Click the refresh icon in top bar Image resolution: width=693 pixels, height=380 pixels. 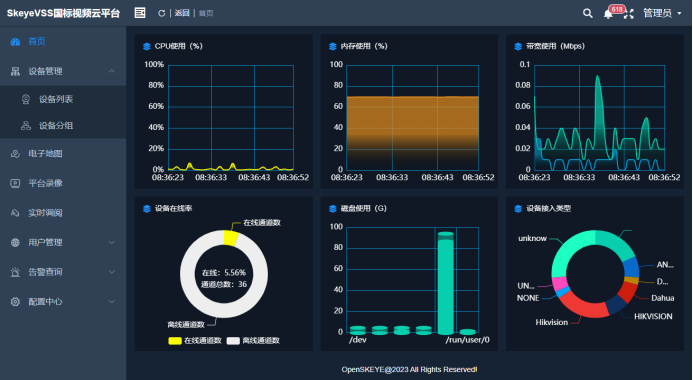161,13
